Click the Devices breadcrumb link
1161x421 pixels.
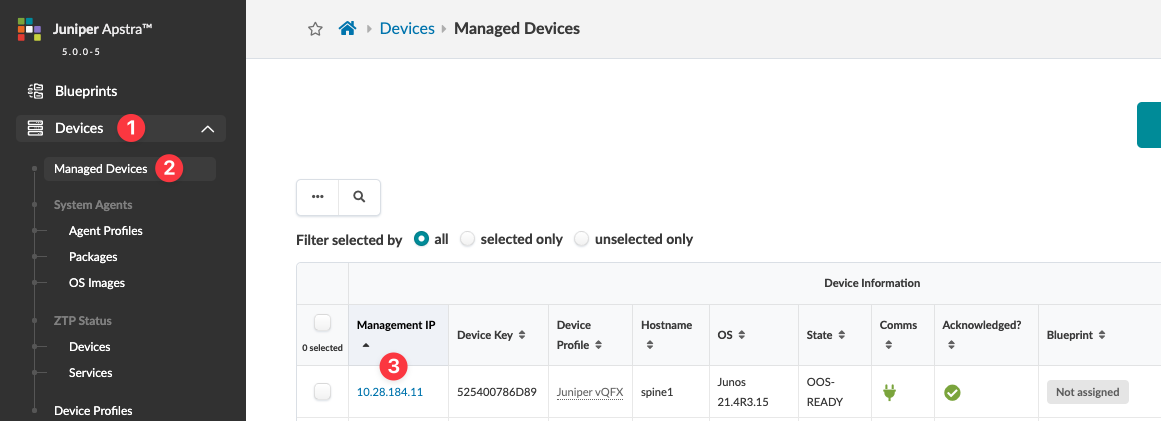click(406, 29)
